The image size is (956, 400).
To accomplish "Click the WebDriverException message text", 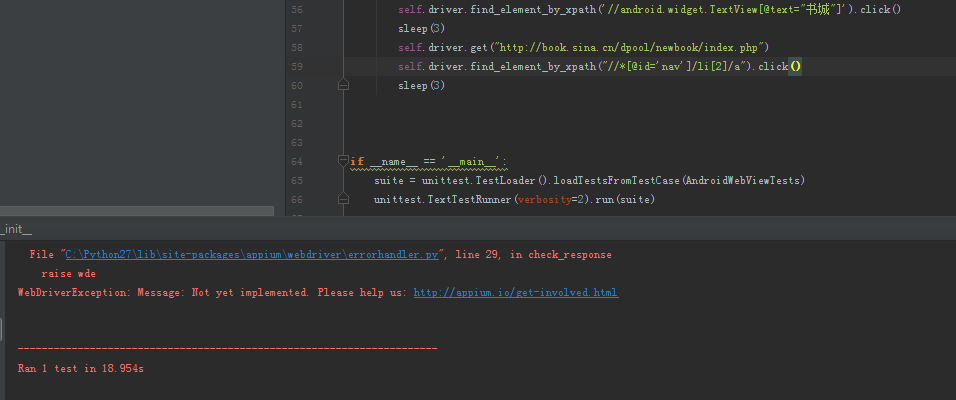I will [212, 293].
